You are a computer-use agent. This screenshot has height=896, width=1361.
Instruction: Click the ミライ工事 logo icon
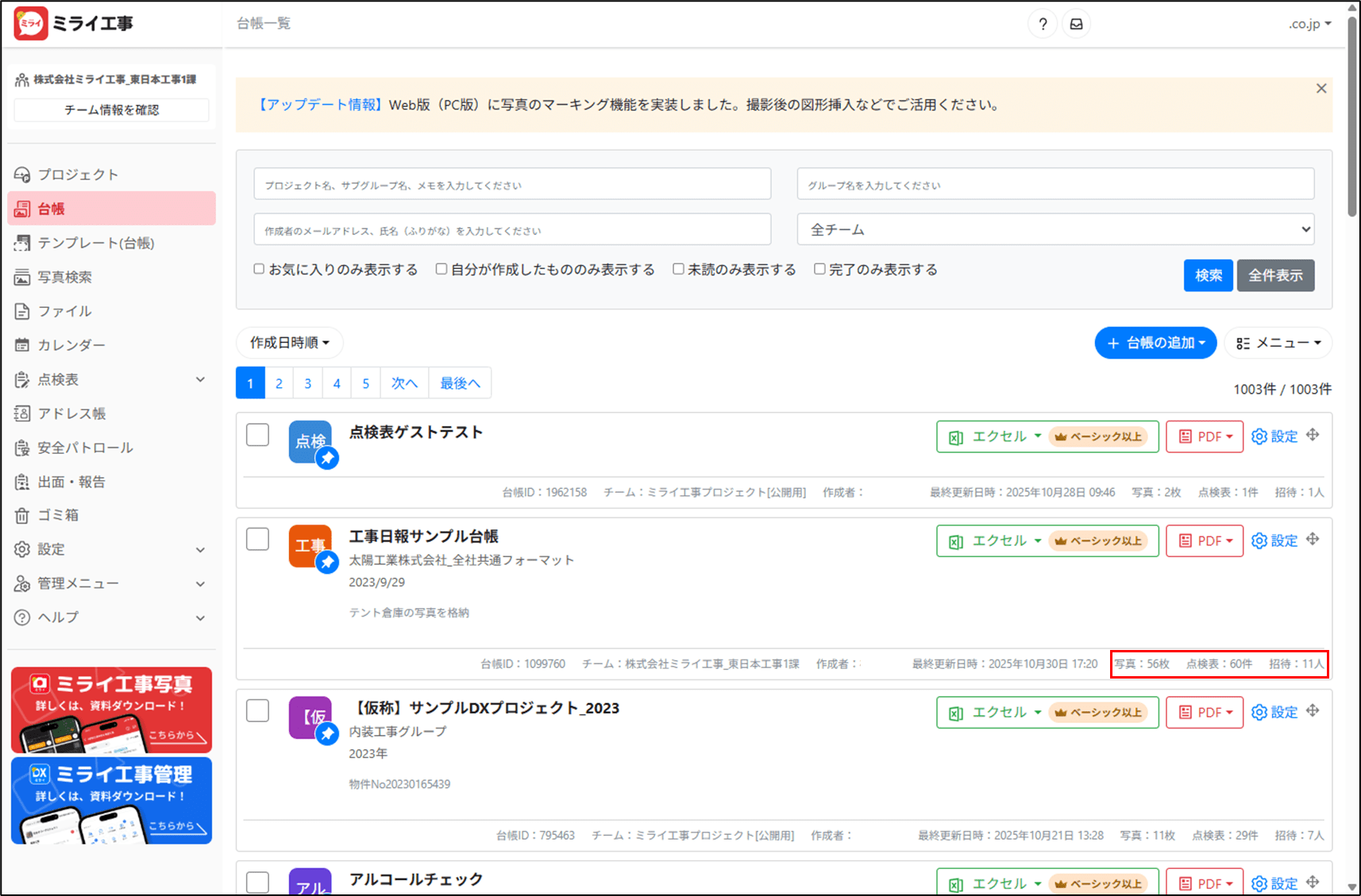point(31,24)
